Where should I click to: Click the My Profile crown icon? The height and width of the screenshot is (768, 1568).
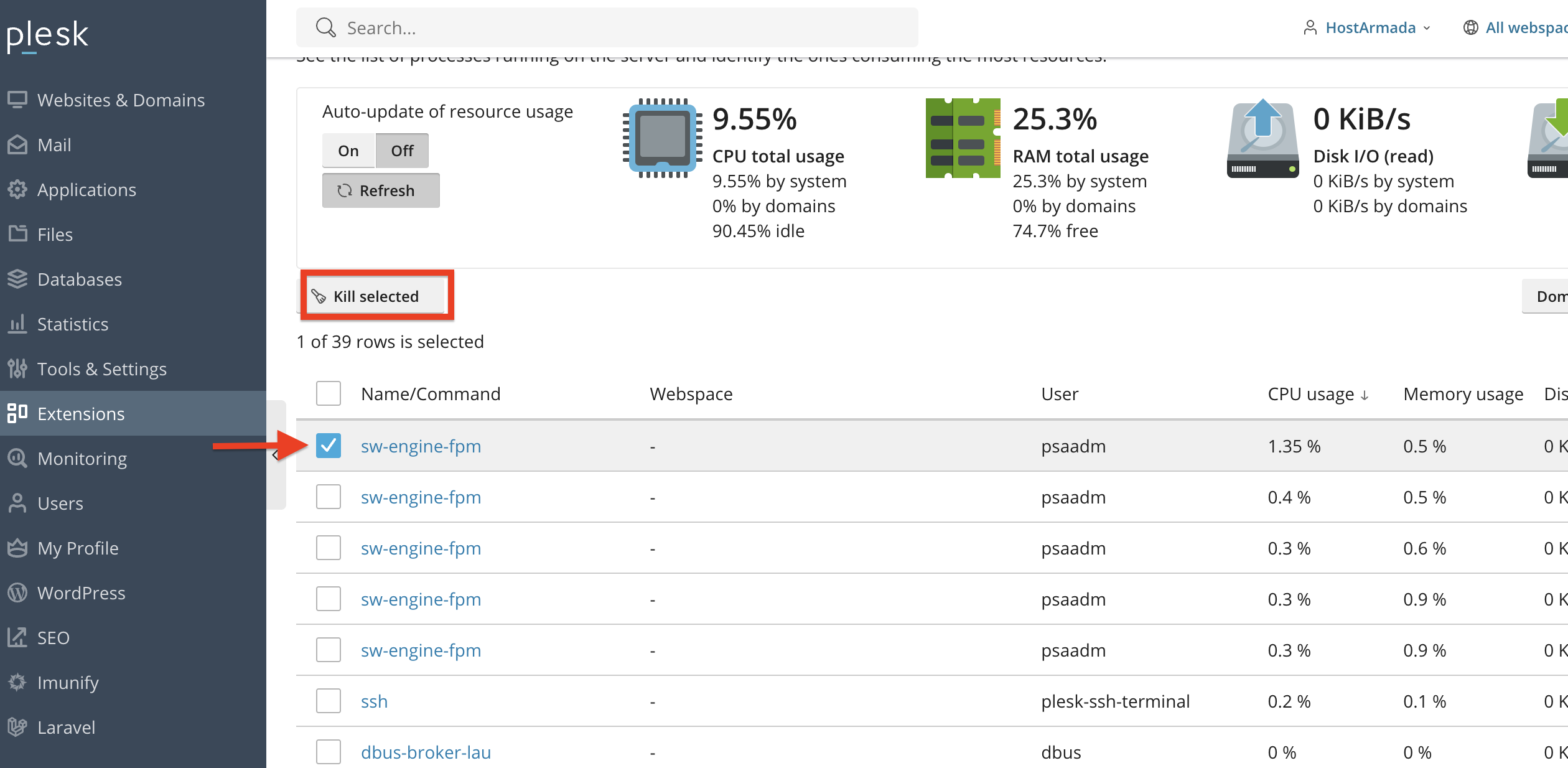click(17, 548)
